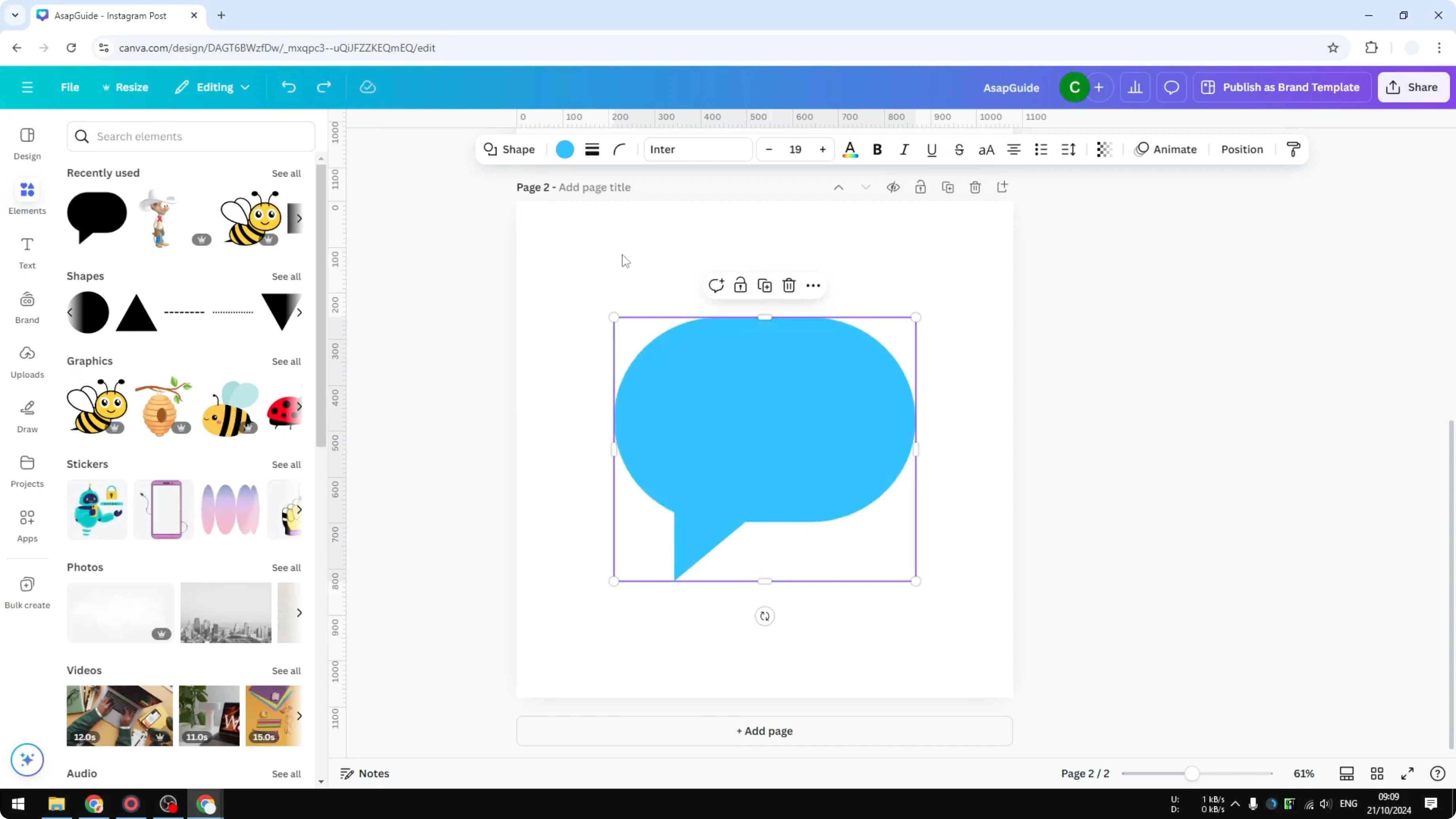The height and width of the screenshot is (819, 1456).
Task: Select the Draw tool in the sidebar
Action: 27,416
